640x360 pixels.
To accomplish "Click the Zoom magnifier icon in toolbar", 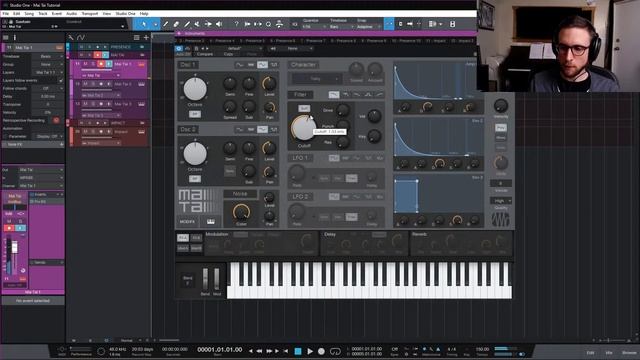I will tap(268, 24).
